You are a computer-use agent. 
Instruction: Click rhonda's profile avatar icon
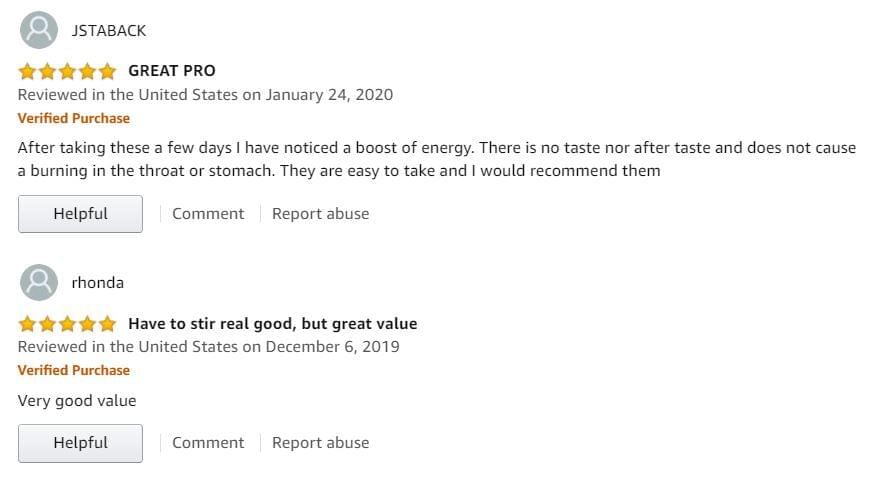(x=39, y=282)
